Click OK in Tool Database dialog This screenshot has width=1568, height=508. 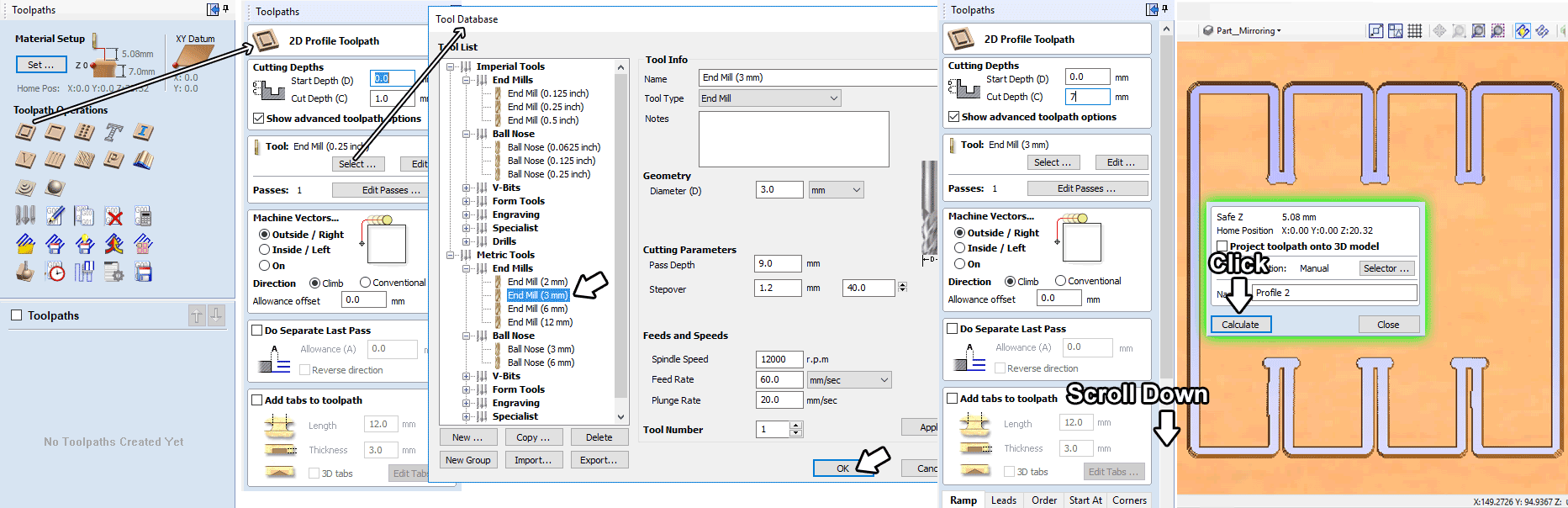[x=842, y=468]
